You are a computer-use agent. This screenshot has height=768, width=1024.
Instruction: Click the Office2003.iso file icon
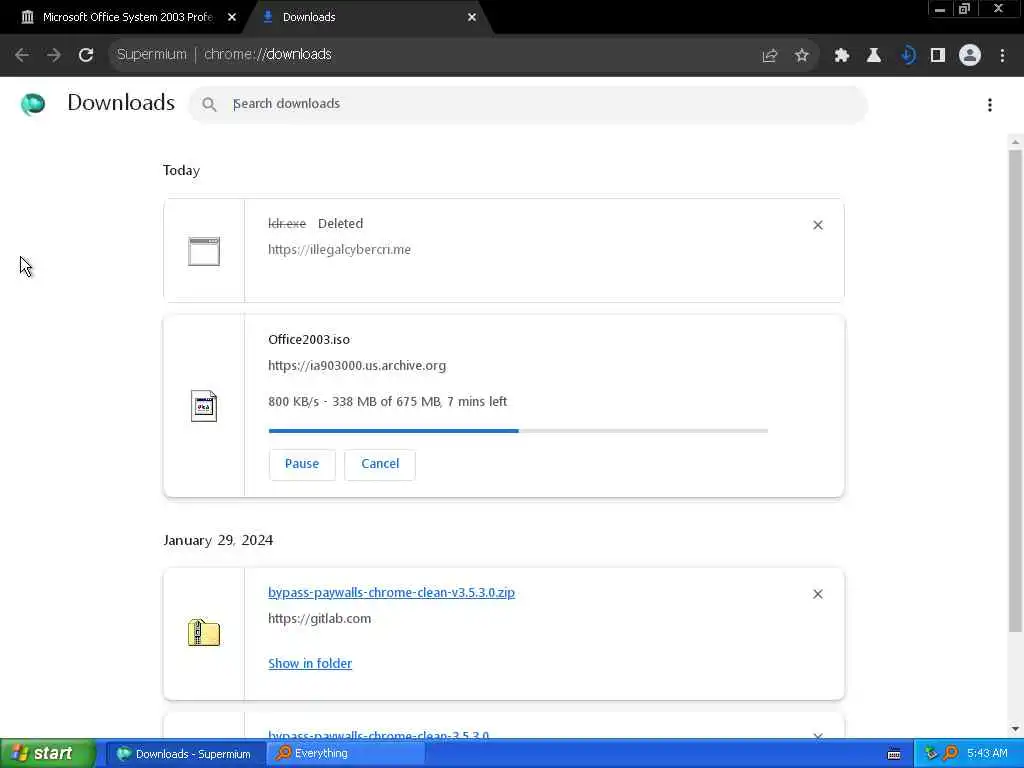point(204,406)
